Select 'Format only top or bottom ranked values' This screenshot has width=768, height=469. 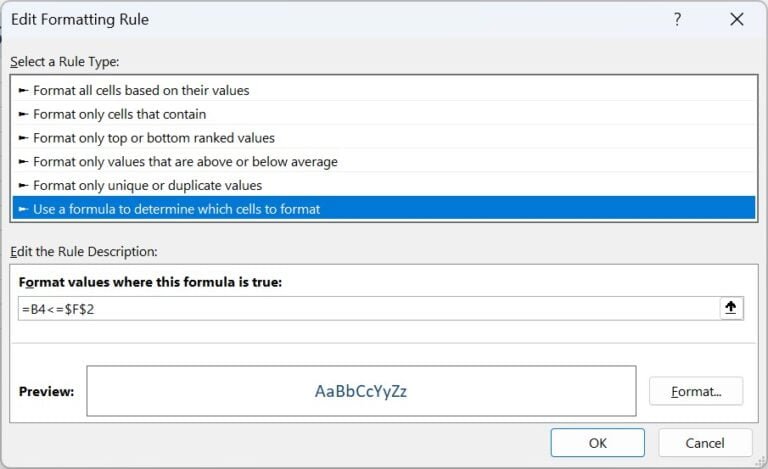point(153,138)
